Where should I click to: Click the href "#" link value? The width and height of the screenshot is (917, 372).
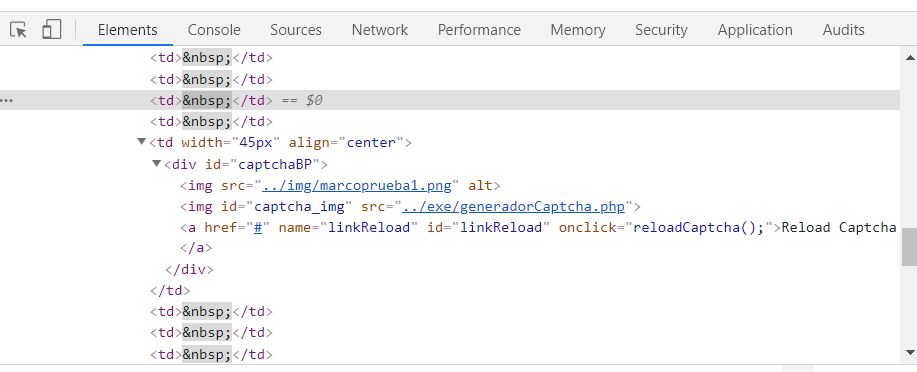click(x=257, y=228)
